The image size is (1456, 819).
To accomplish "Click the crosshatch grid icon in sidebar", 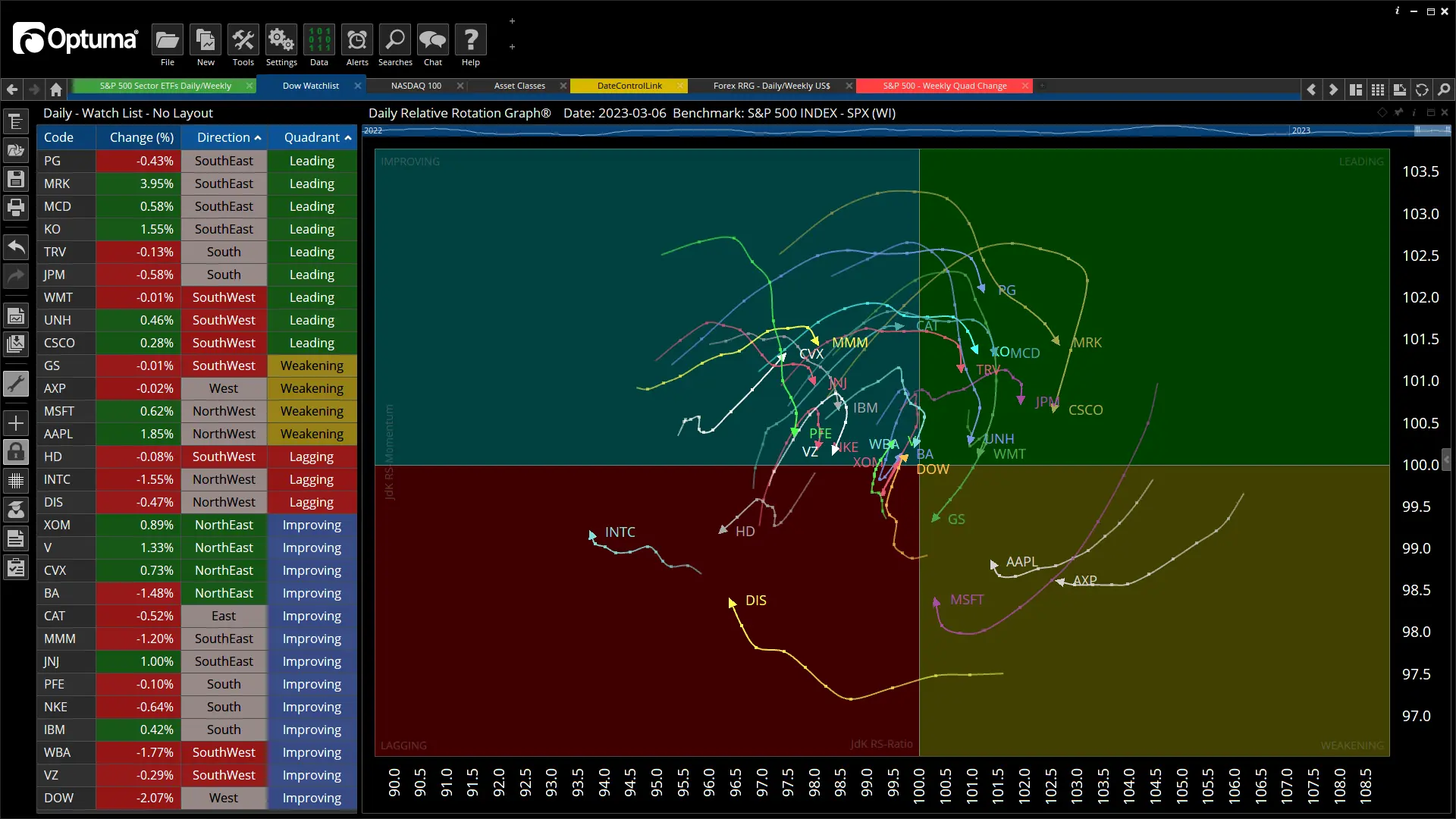I will pyautogui.click(x=16, y=481).
